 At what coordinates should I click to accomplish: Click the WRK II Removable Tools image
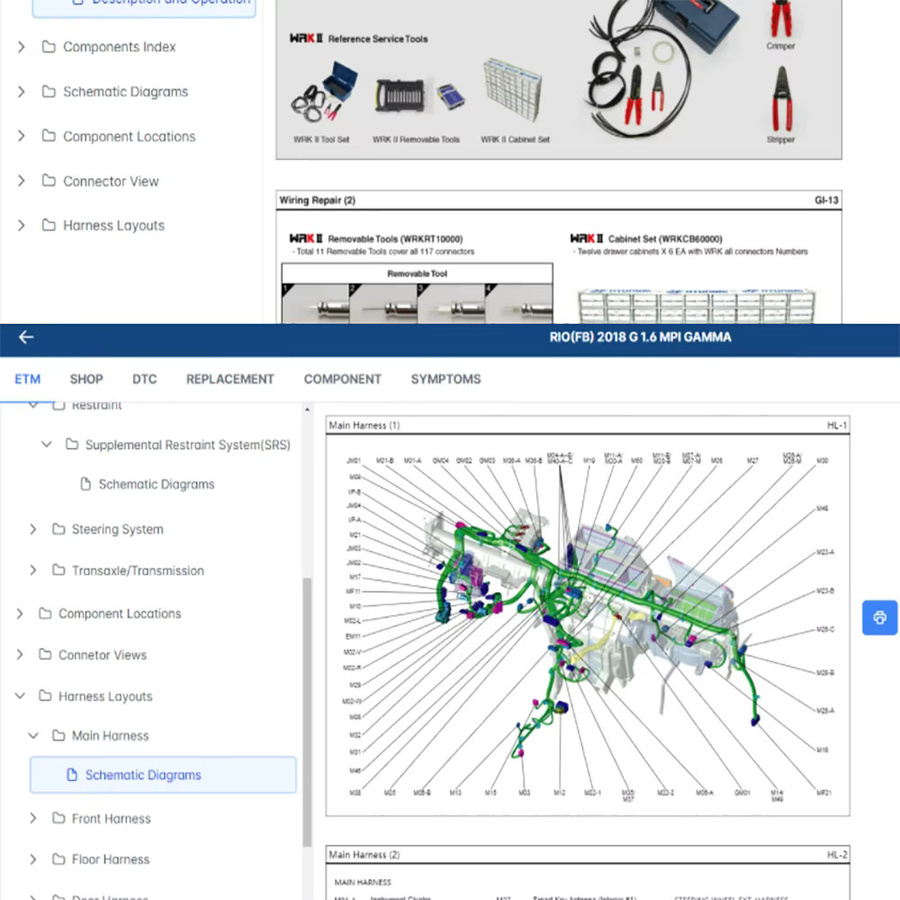pyautogui.click(x=420, y=95)
